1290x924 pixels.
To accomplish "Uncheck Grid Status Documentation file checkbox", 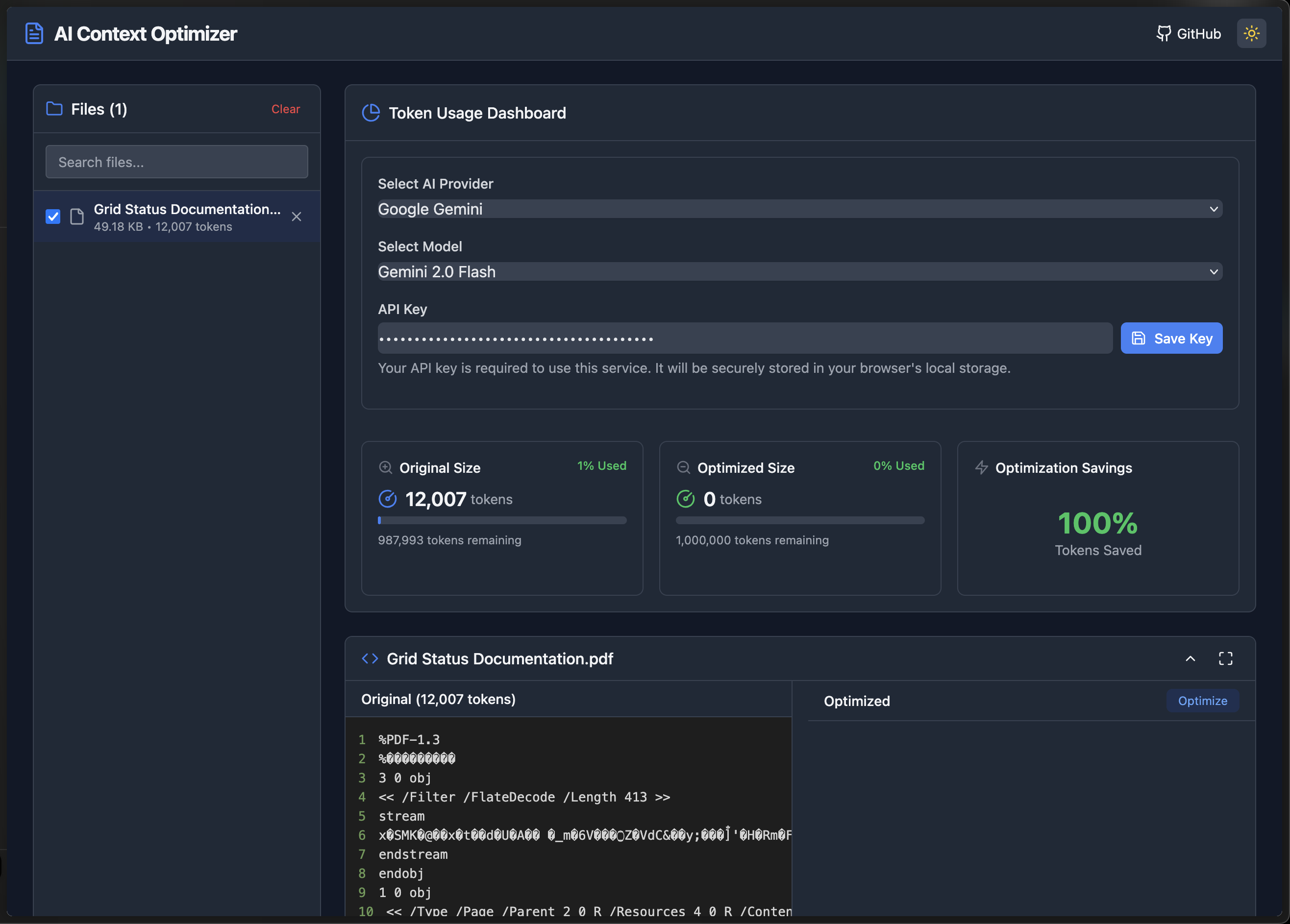I will click(53, 217).
